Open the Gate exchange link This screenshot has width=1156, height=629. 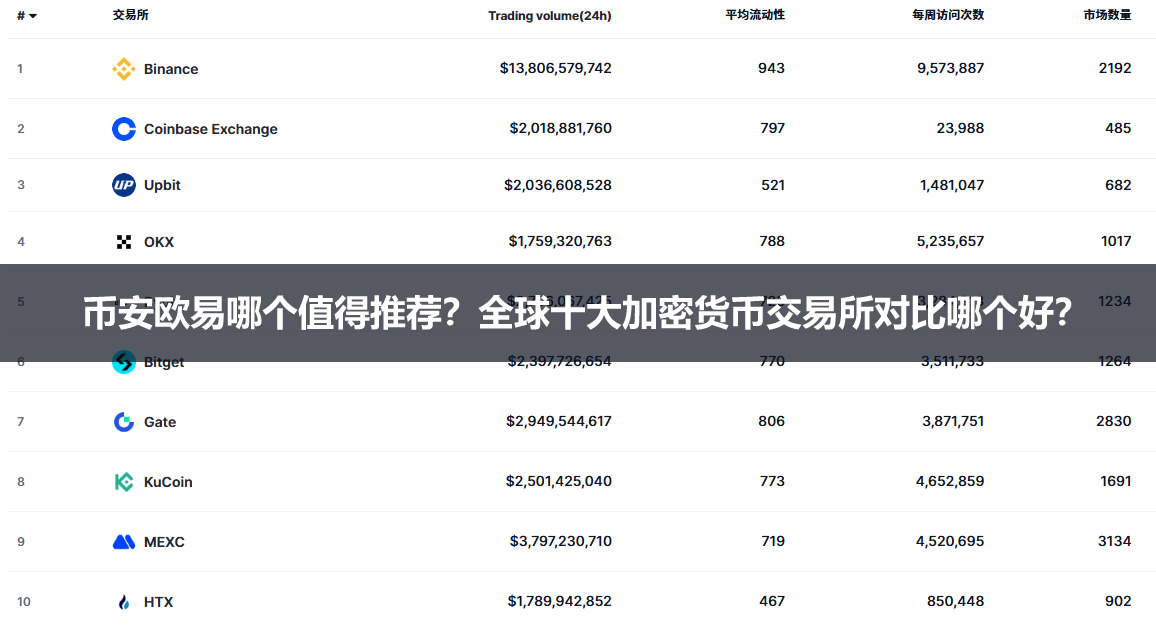160,422
